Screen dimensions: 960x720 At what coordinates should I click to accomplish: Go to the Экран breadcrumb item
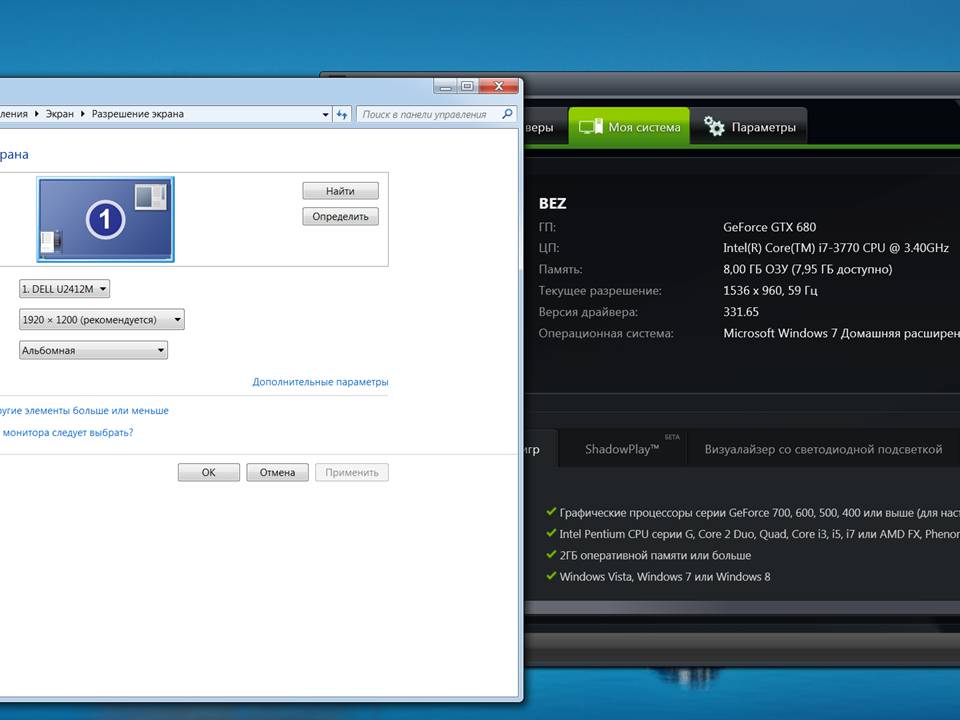click(x=59, y=114)
